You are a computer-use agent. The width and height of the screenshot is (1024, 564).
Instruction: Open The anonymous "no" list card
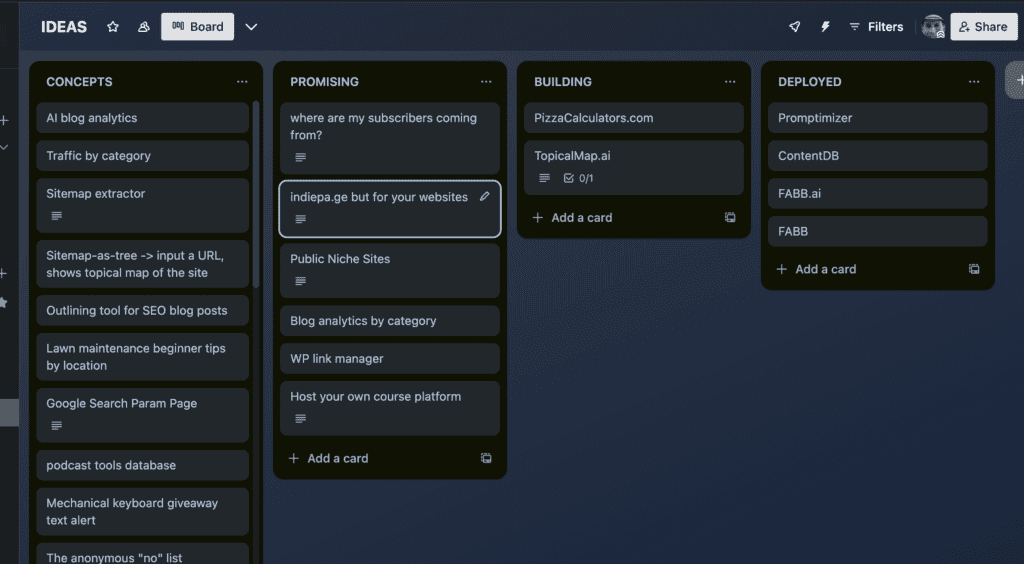tap(142, 554)
